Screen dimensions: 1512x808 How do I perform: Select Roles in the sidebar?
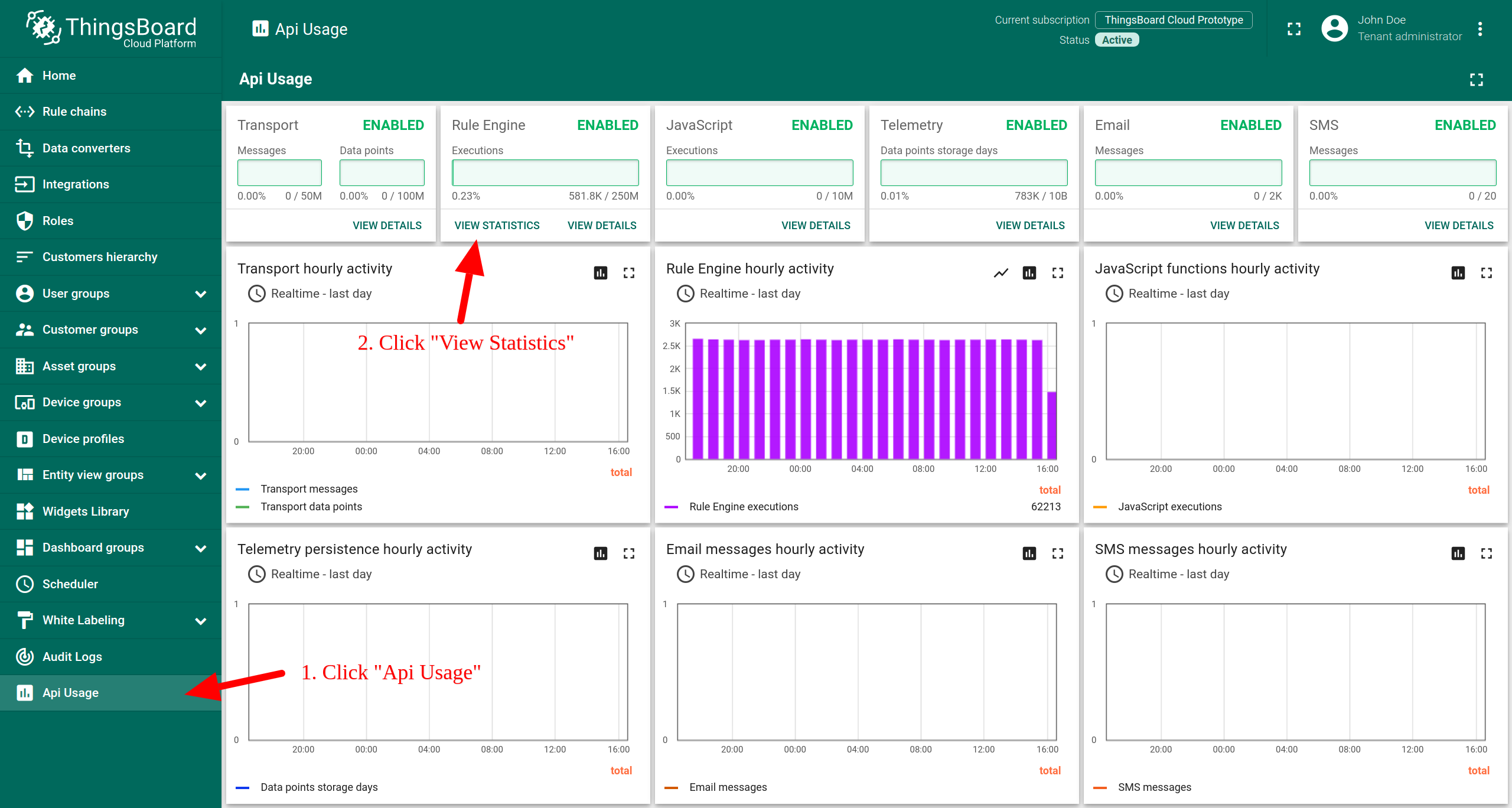(x=110, y=221)
